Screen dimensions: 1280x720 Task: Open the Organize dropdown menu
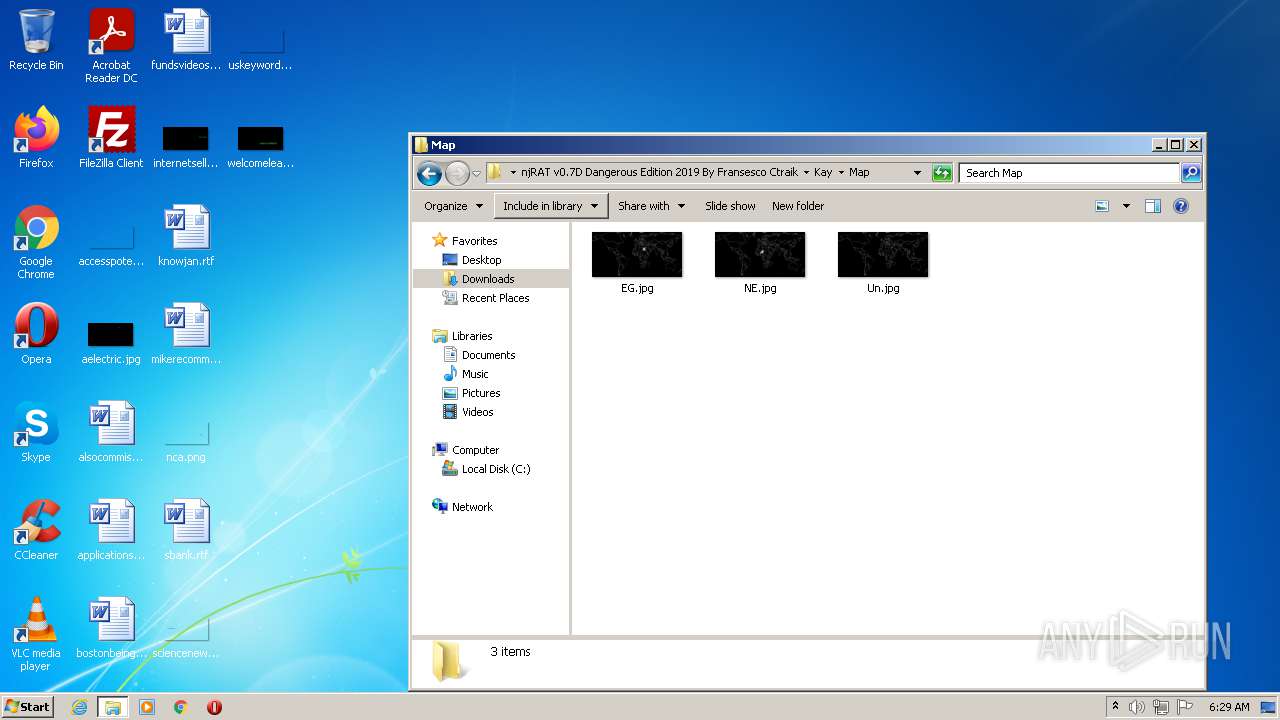[453, 206]
